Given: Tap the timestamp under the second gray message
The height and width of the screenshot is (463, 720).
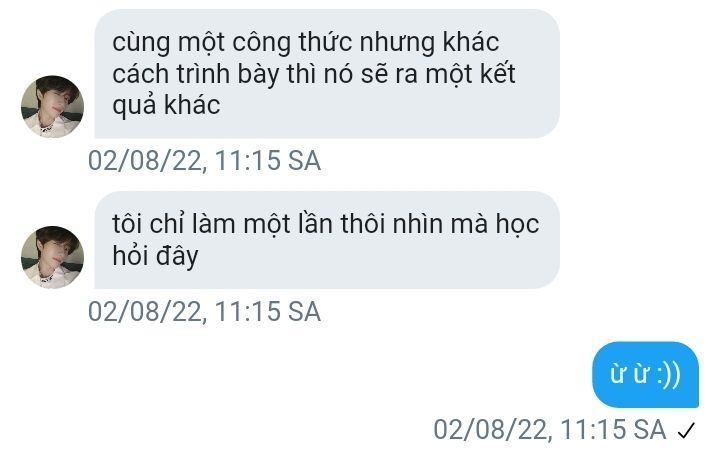Looking at the screenshot, I should point(204,311).
